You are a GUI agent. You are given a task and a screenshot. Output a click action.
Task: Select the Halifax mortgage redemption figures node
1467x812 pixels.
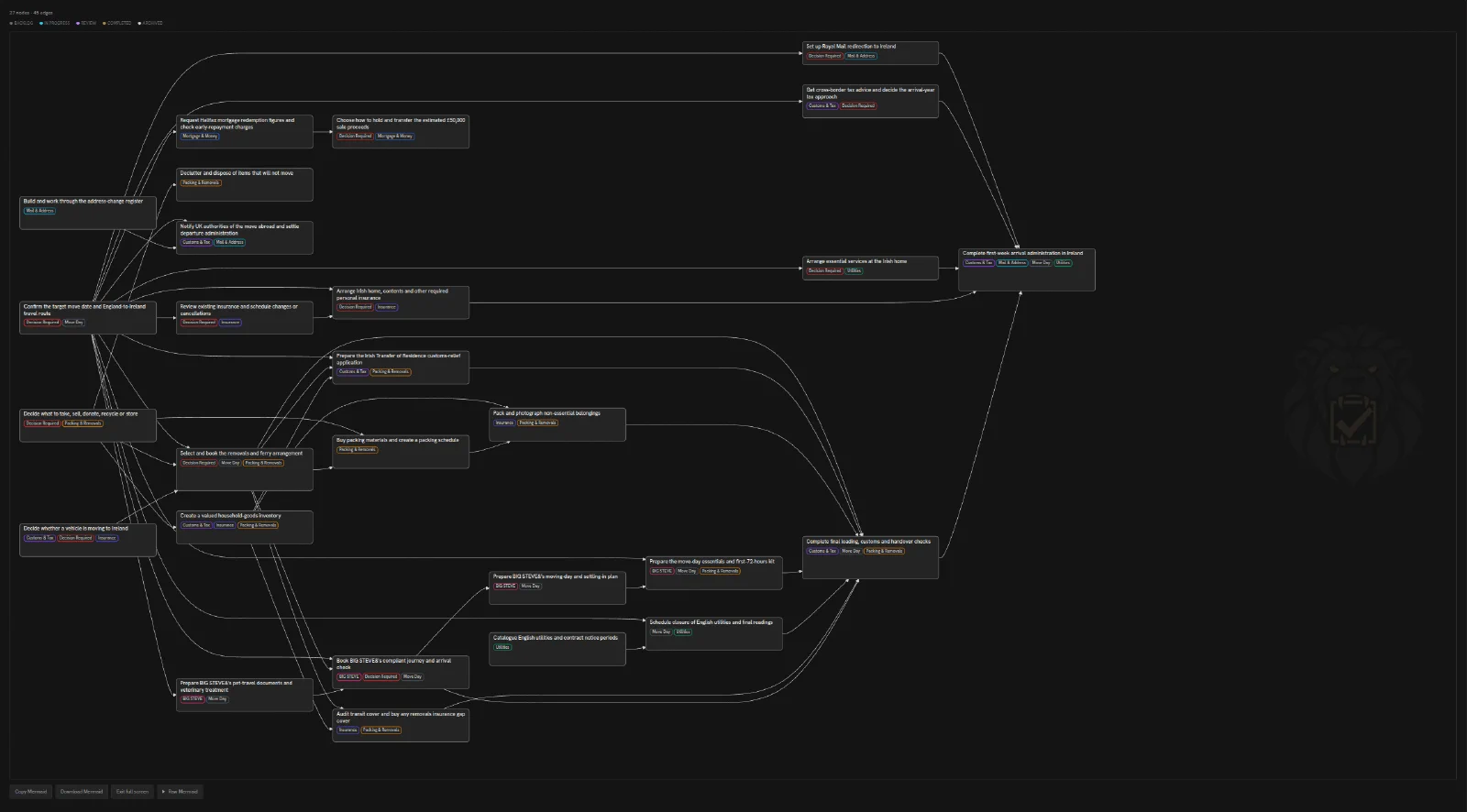(244, 131)
